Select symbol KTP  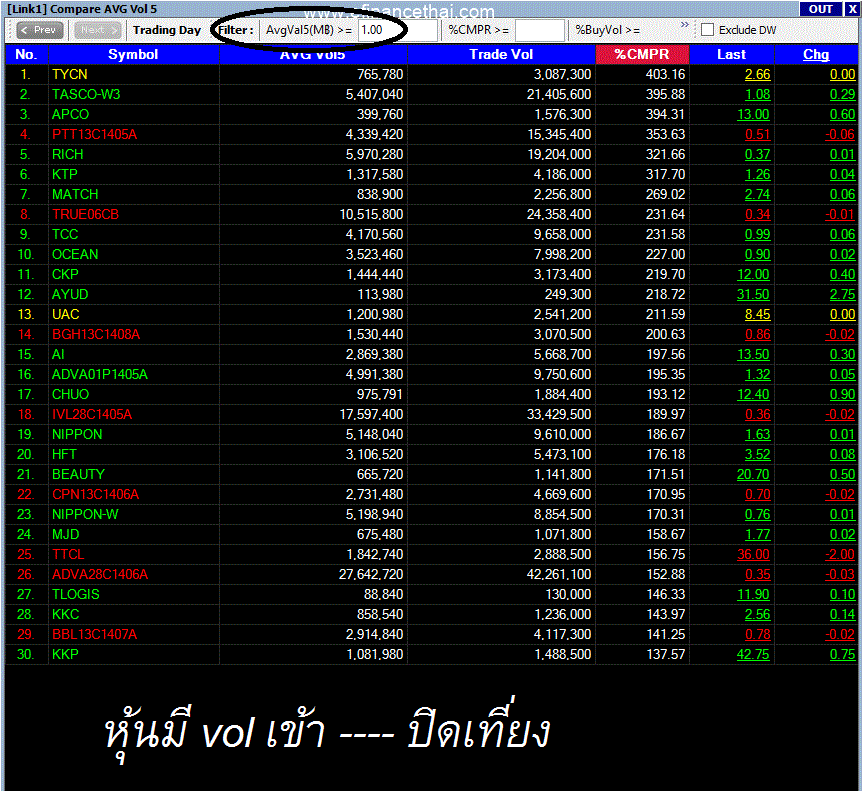tap(64, 175)
